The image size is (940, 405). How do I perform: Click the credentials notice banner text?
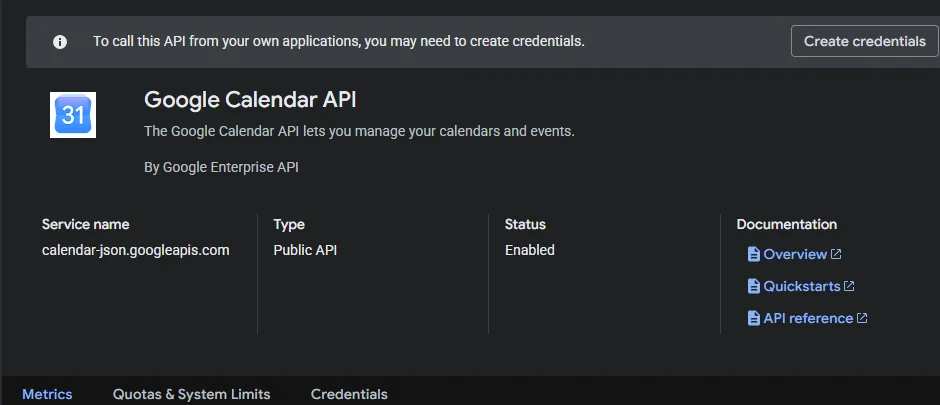click(339, 41)
